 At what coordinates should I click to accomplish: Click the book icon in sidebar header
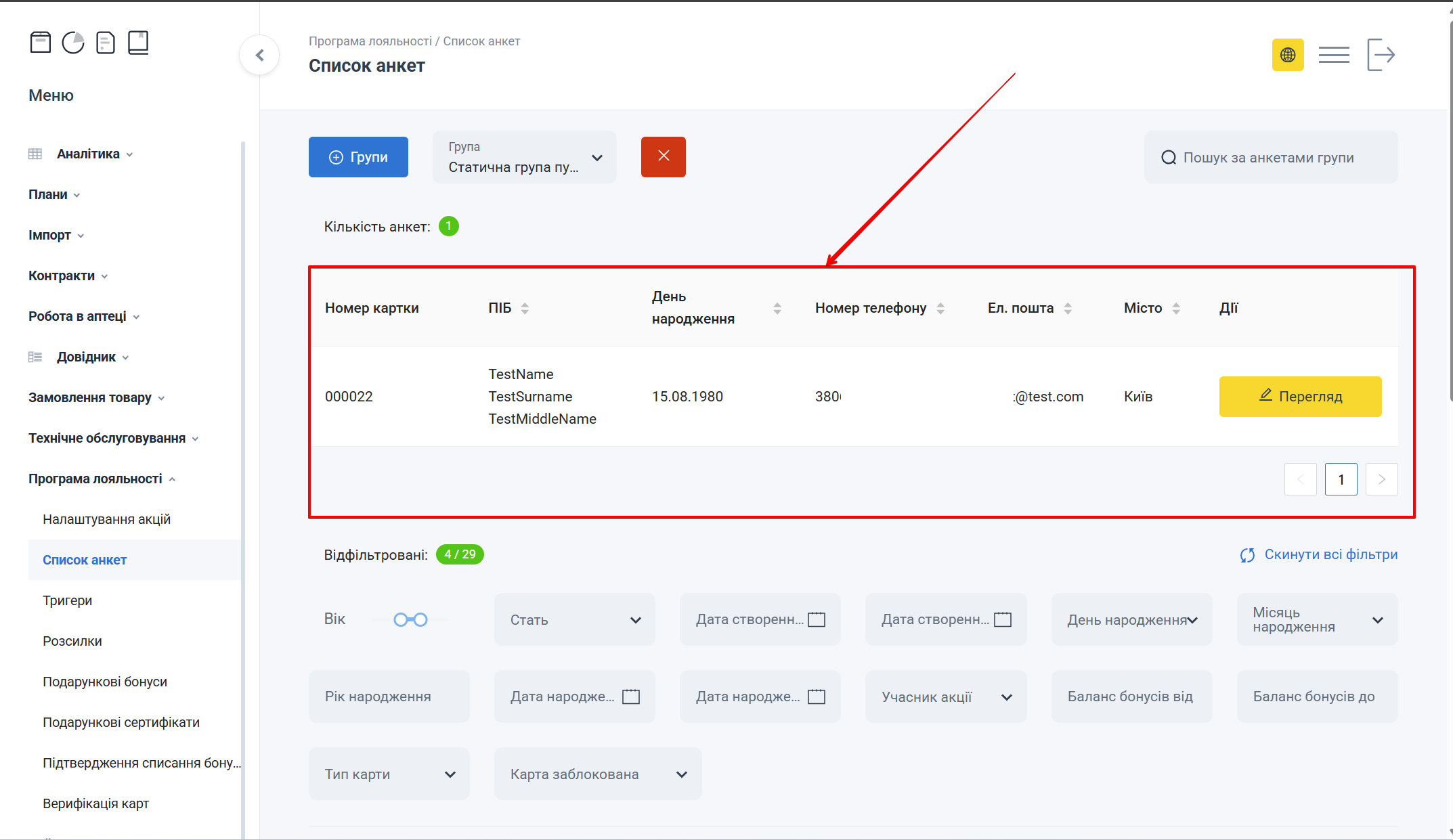138,43
